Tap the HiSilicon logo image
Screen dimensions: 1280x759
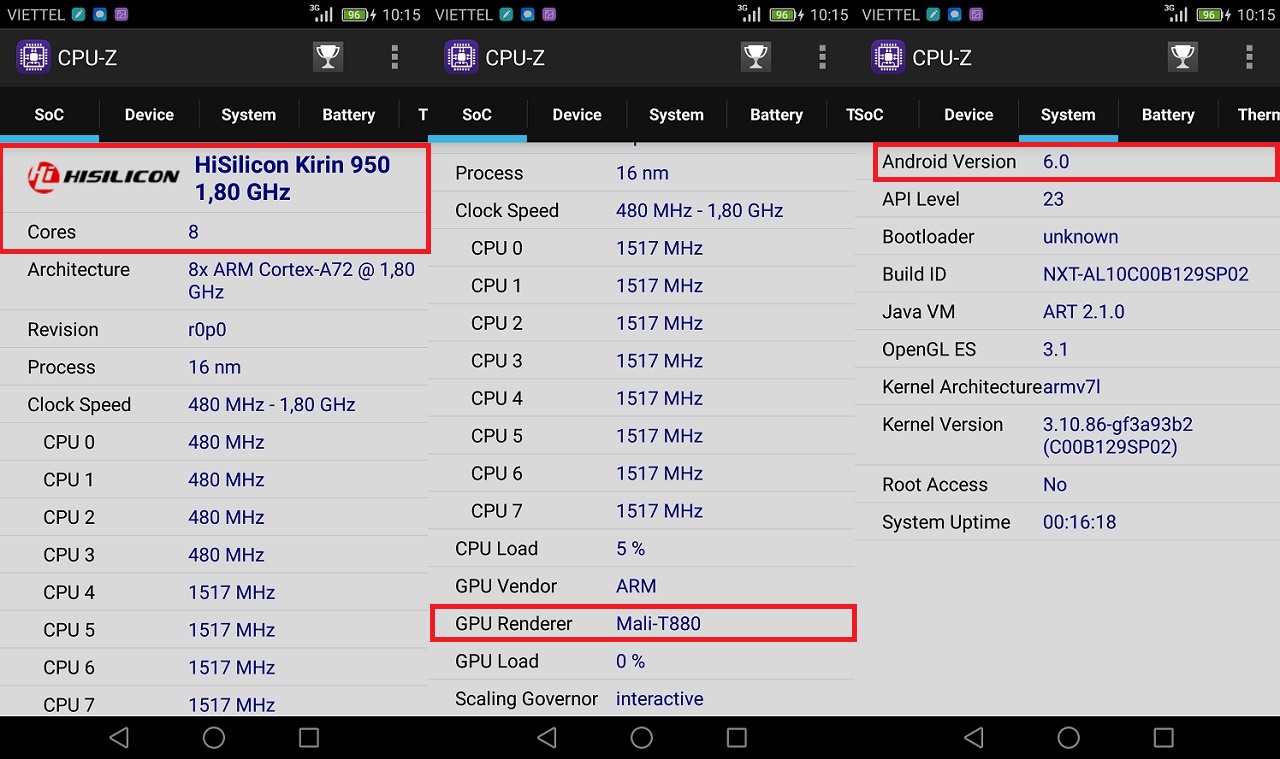coord(103,176)
